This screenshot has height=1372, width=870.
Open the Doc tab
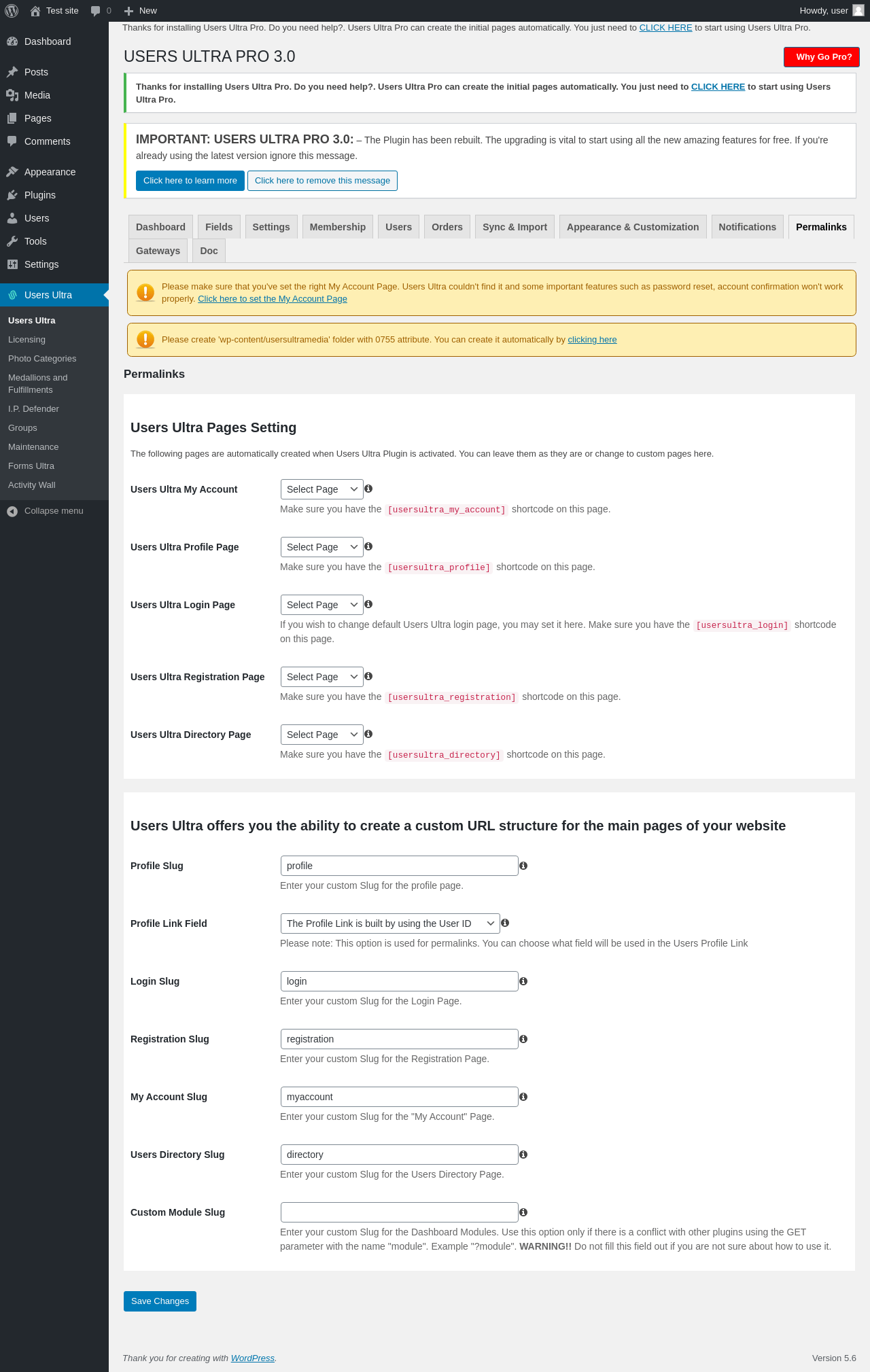[209, 251]
